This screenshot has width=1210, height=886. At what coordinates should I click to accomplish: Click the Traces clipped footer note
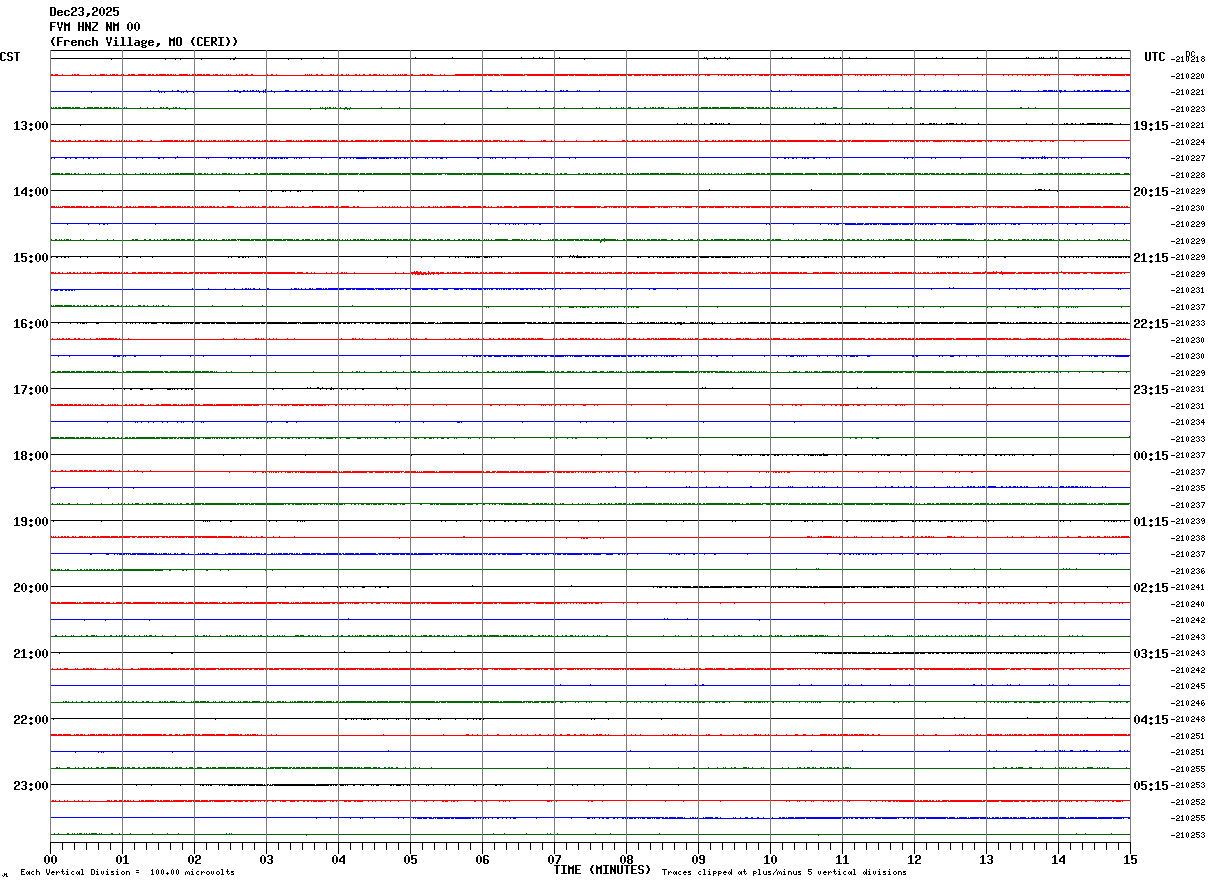[x=784, y=873]
